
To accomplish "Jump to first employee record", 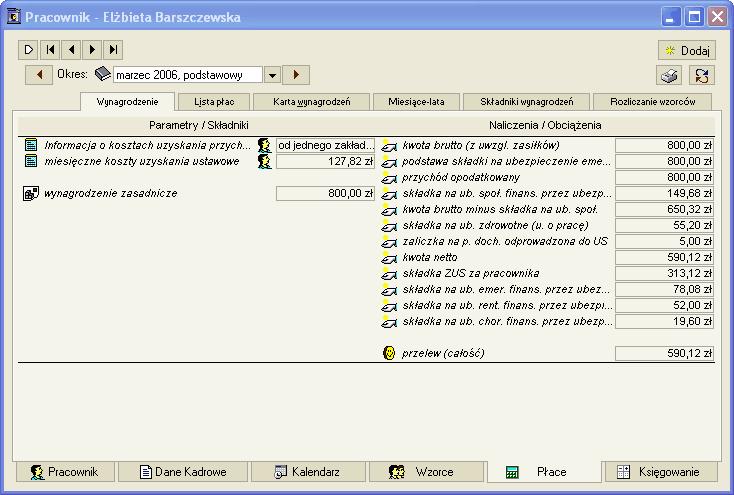I will [50, 50].
